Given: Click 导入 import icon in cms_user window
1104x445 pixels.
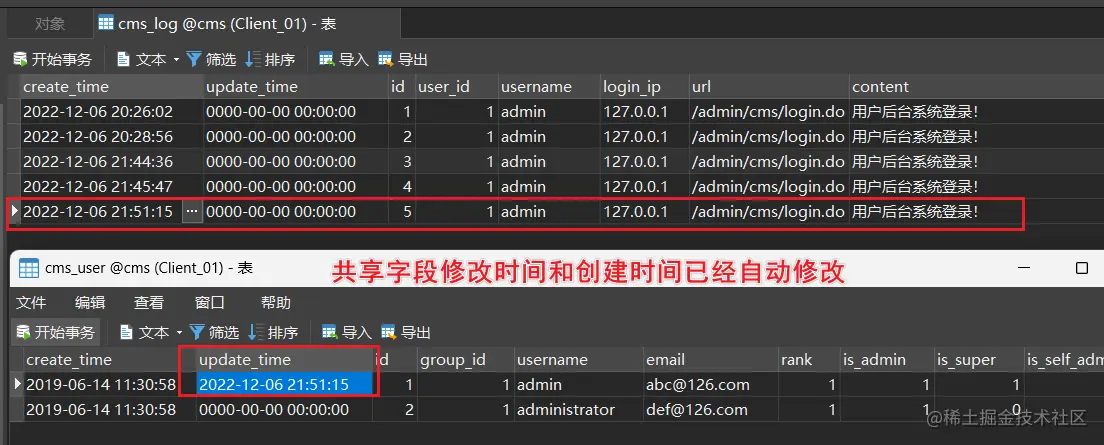Looking at the screenshot, I should point(330,332).
